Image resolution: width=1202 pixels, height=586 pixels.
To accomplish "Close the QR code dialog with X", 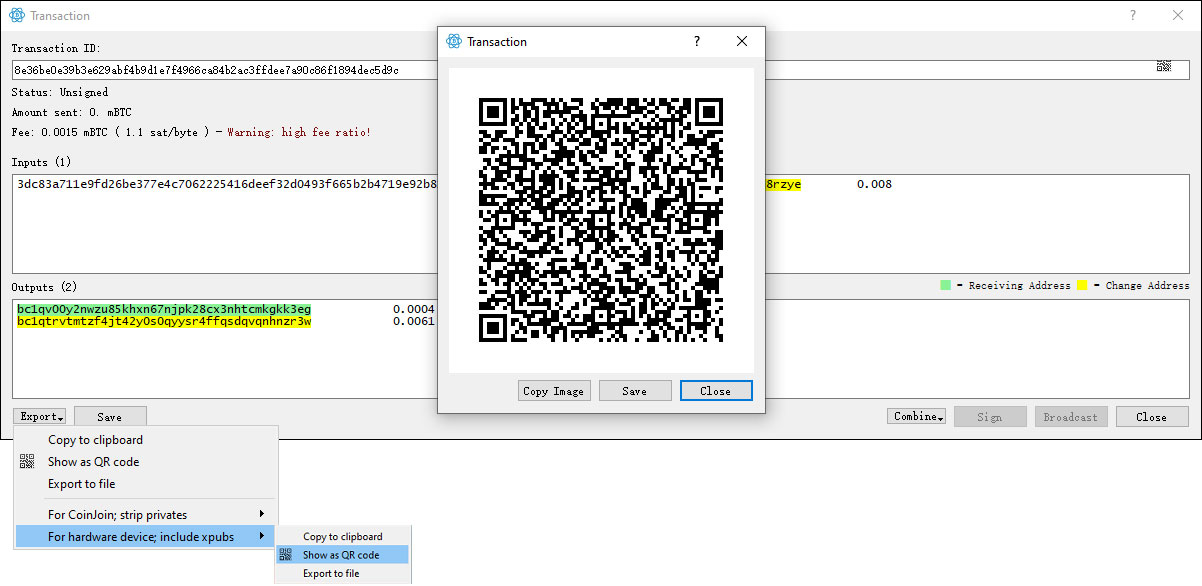I will click(x=742, y=42).
